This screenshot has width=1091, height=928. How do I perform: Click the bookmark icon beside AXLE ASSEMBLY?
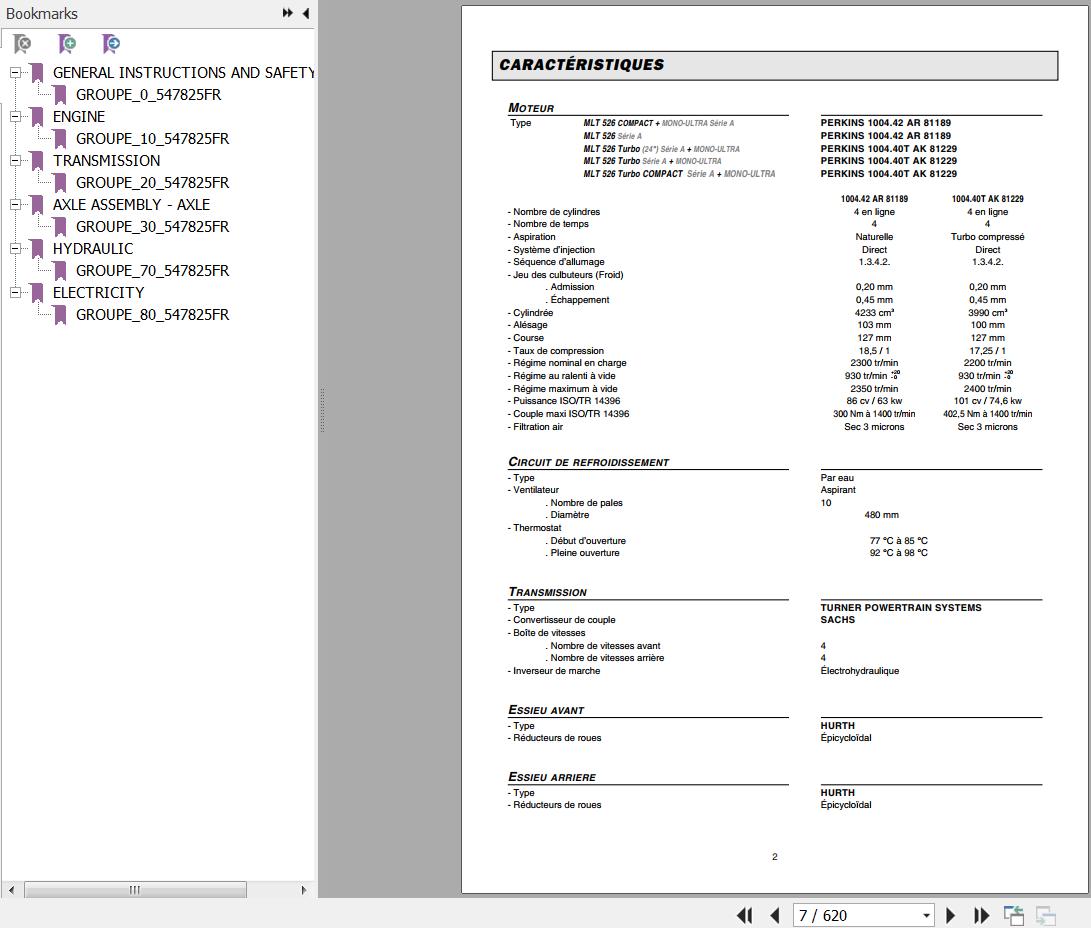pos(38,205)
